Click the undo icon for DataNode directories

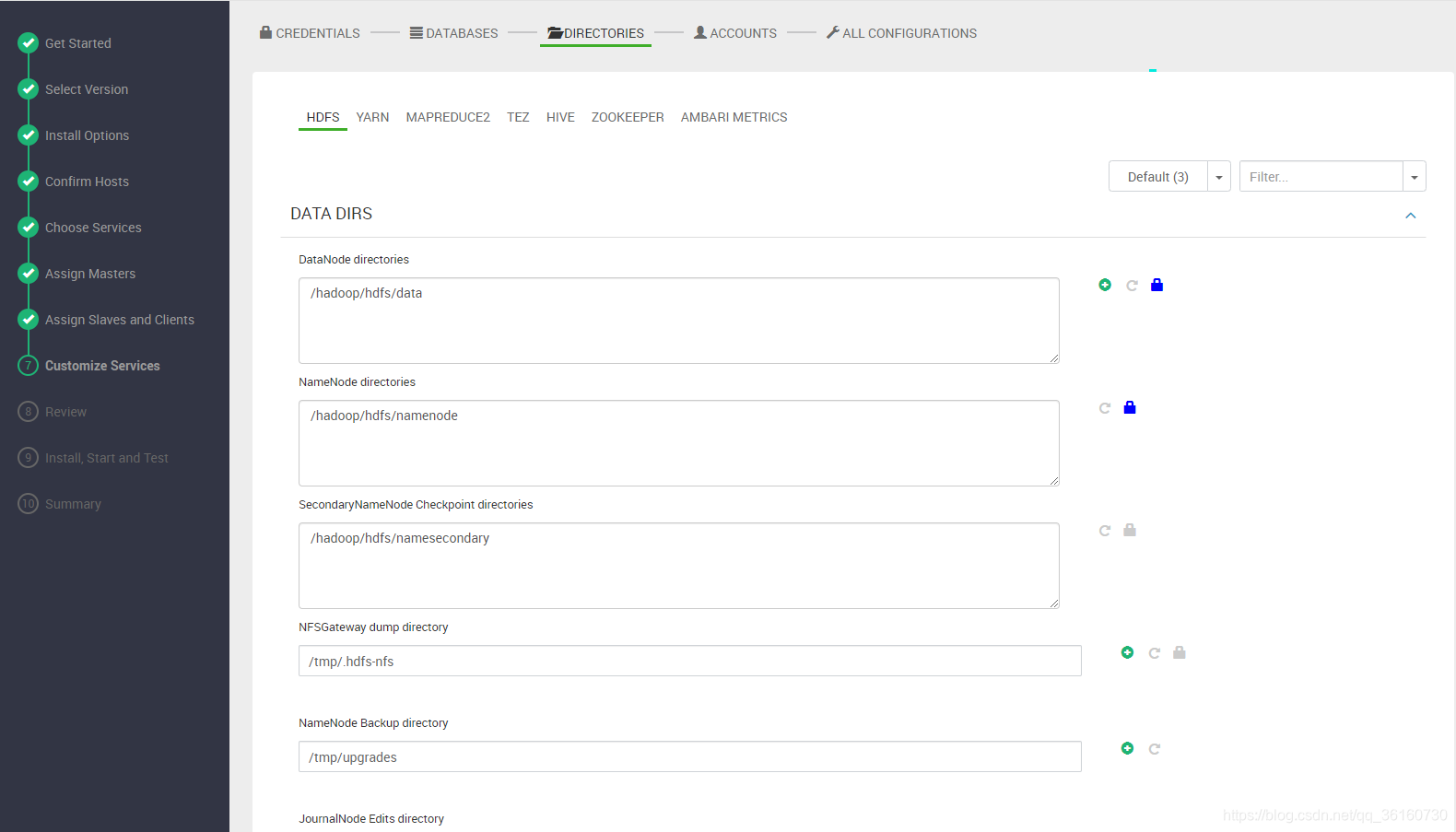pos(1132,286)
